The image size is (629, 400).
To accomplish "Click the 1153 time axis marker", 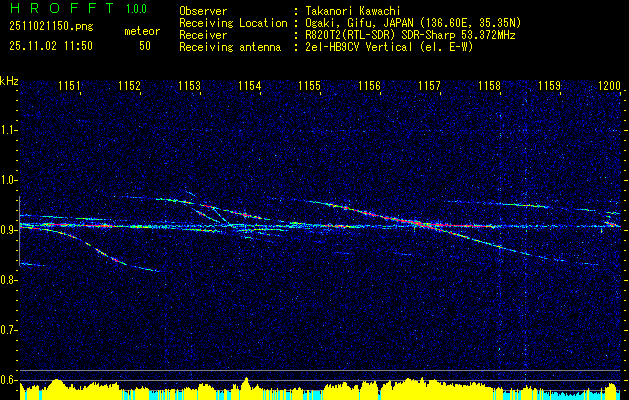I will [x=189, y=85].
